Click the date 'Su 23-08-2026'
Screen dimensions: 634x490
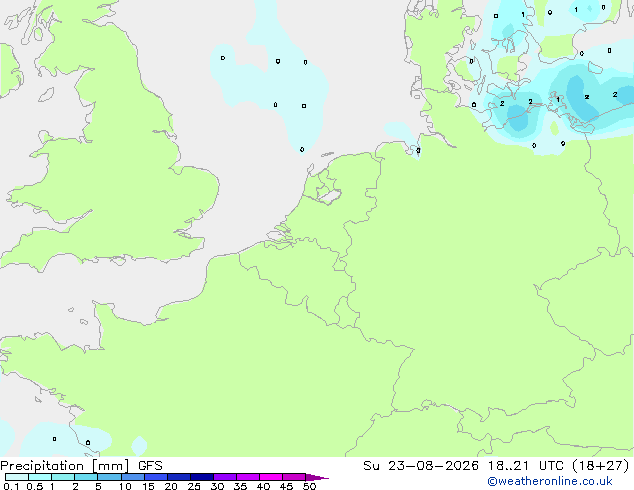coord(421,466)
